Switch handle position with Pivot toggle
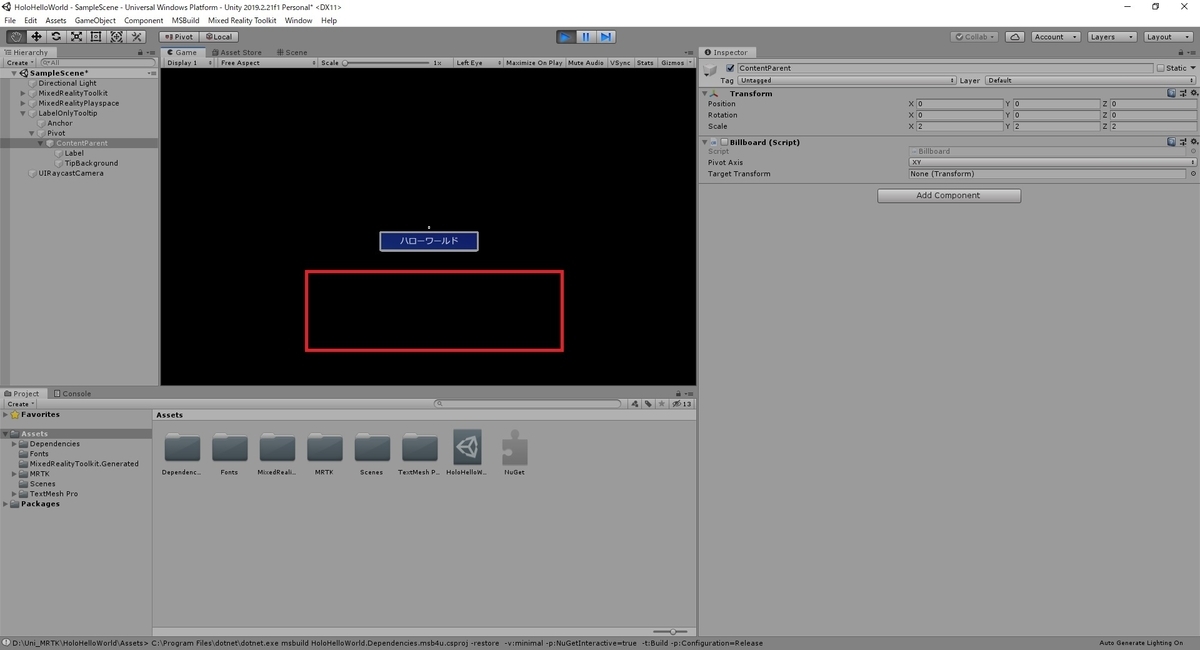This screenshot has height=650, width=1200. click(178, 37)
